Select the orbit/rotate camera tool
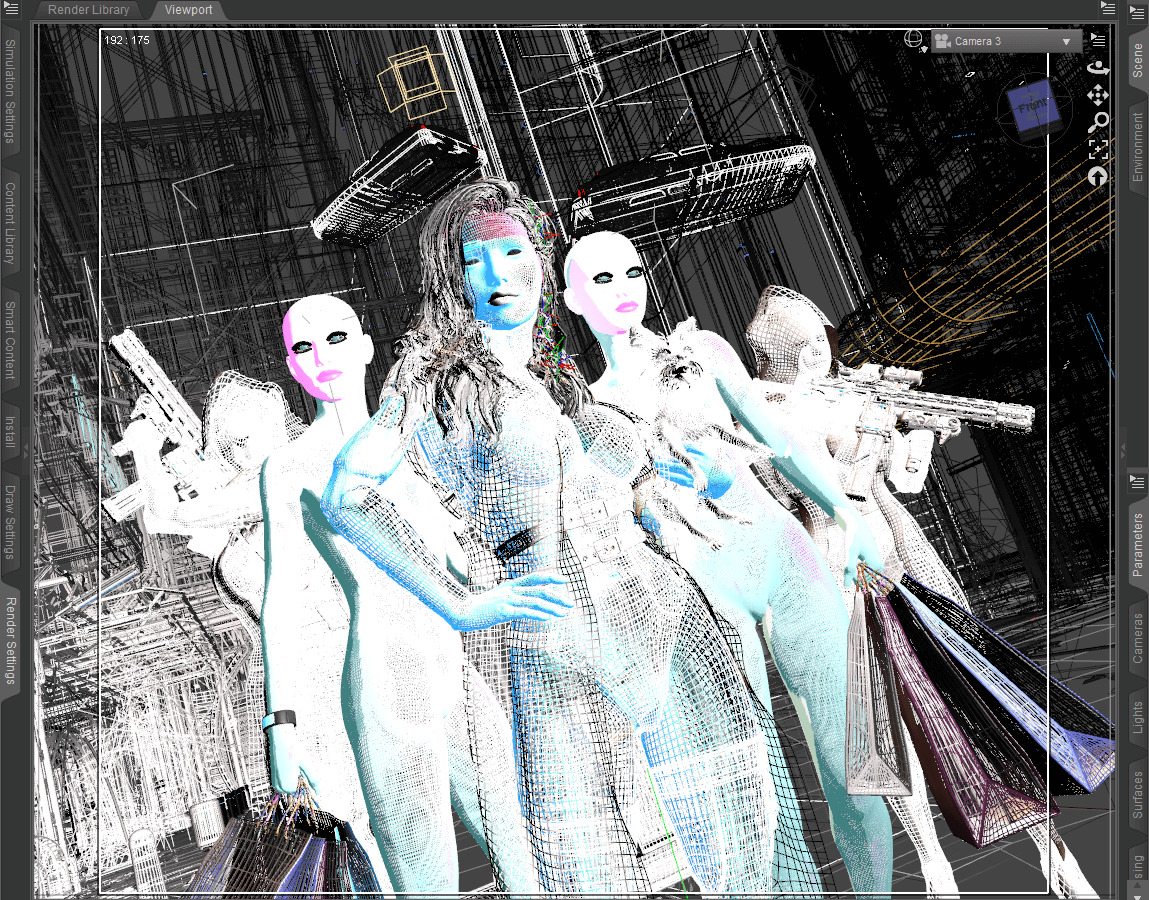1149x900 pixels. point(1098,68)
